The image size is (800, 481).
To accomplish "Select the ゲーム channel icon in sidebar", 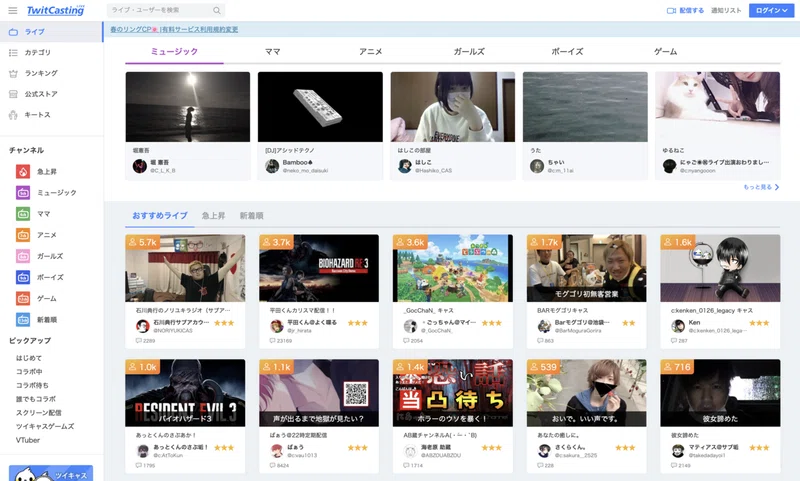I will tap(23, 298).
